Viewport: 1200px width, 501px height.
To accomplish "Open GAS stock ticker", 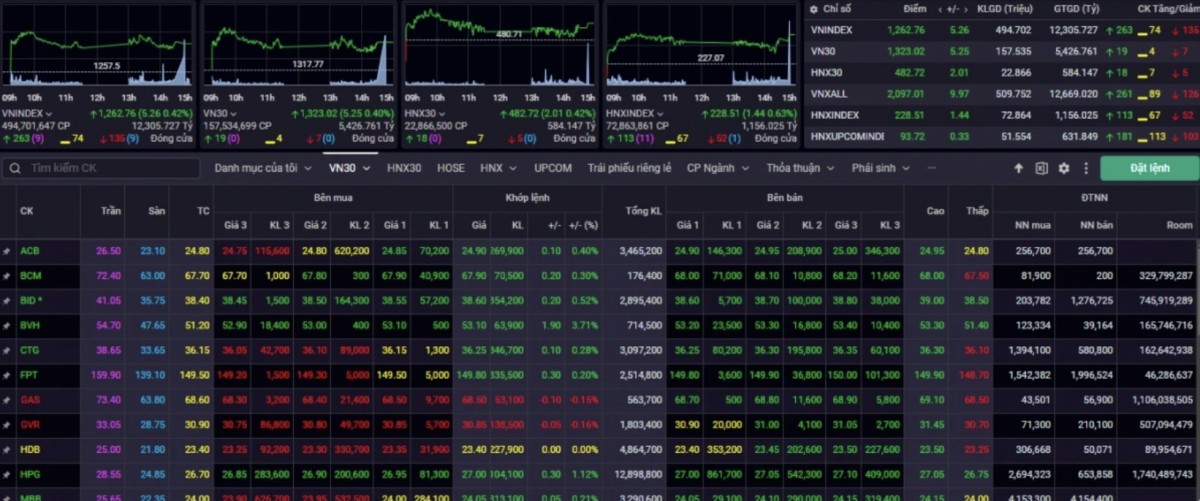I will pyautogui.click(x=30, y=400).
